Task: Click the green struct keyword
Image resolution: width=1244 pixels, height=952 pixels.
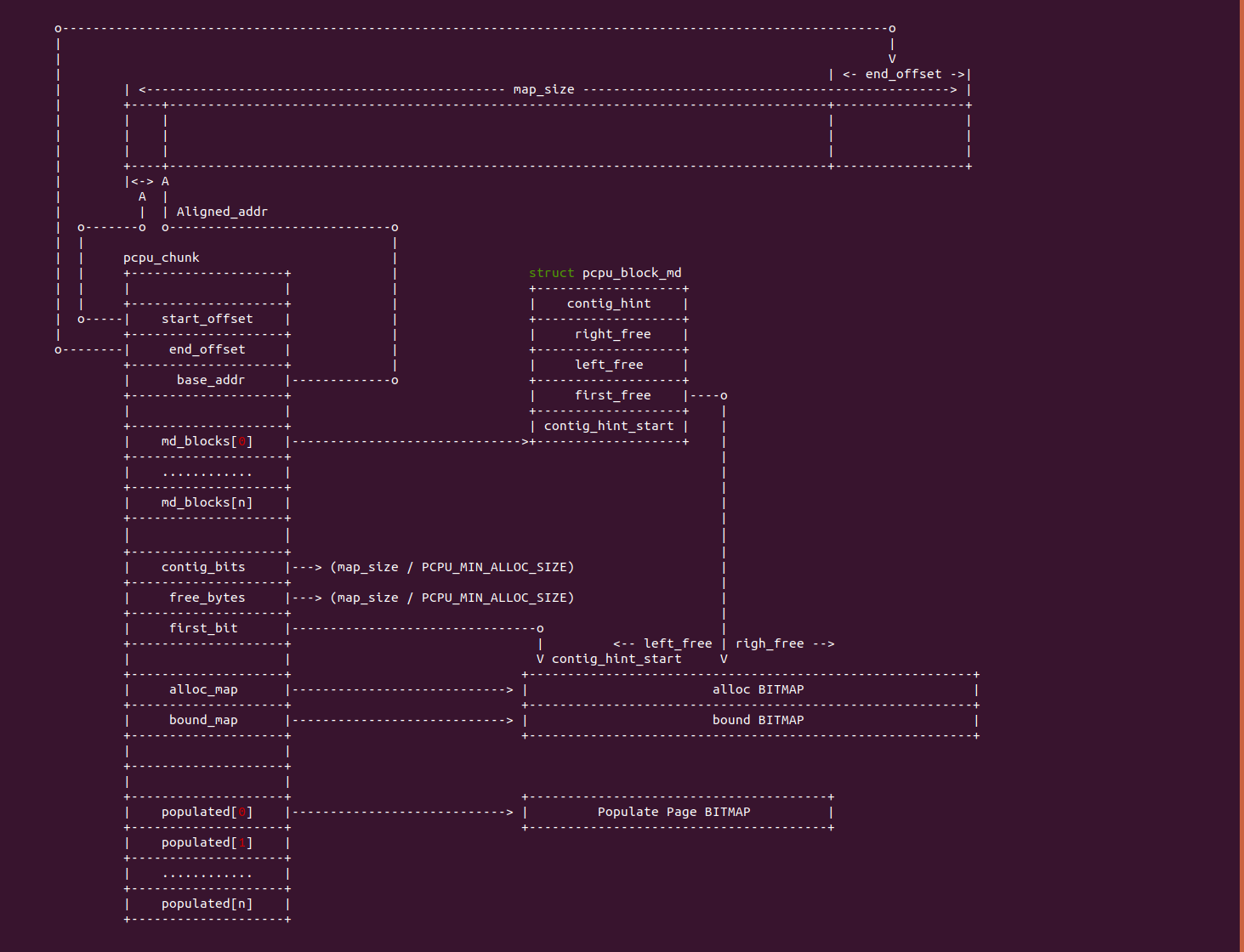Action: click(551, 273)
